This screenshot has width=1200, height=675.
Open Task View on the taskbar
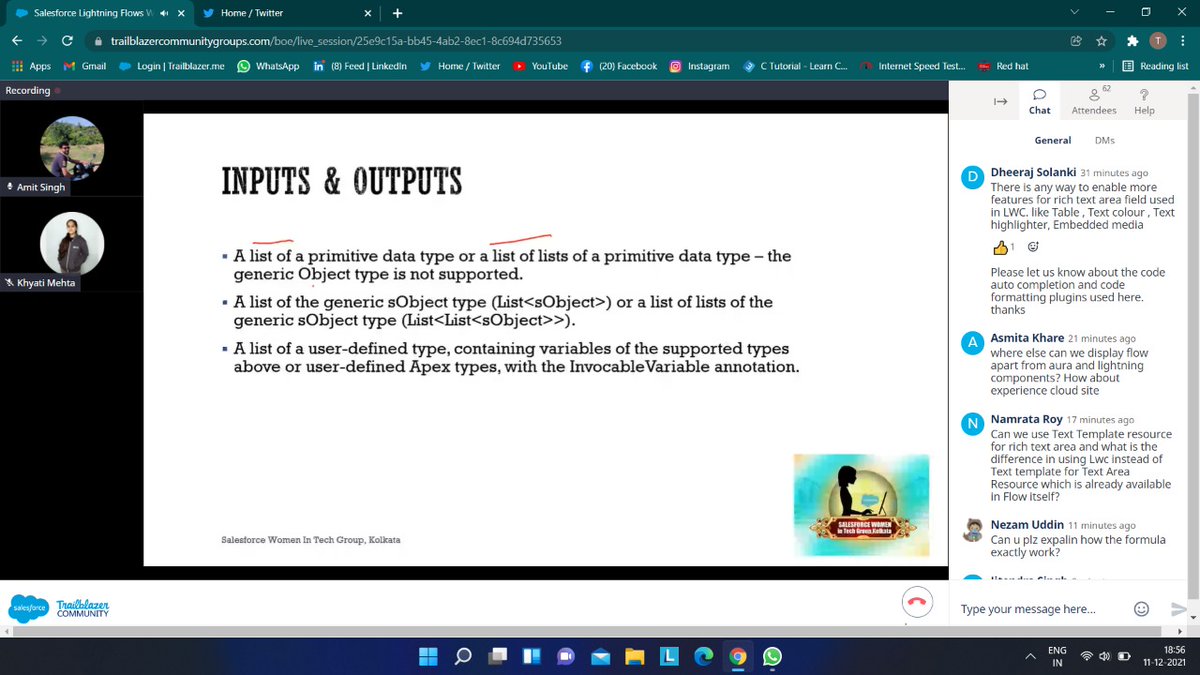coord(497,656)
